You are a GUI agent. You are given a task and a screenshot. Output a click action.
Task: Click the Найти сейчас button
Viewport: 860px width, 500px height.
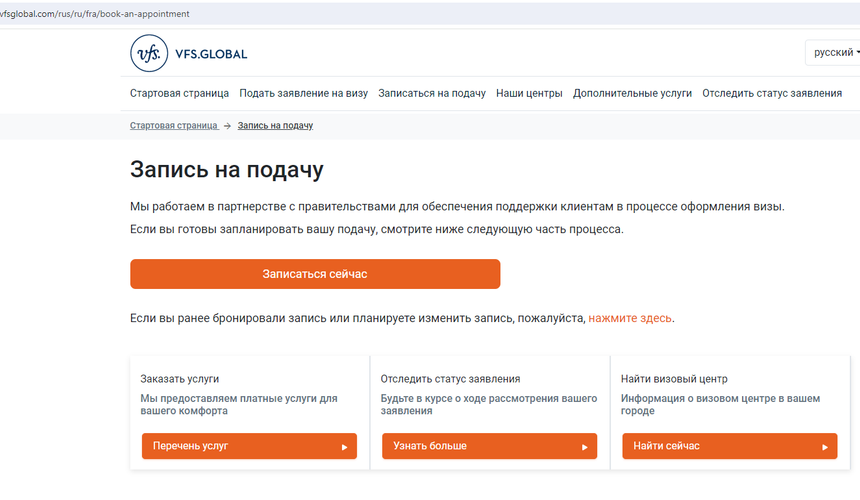pyautogui.click(x=729, y=446)
